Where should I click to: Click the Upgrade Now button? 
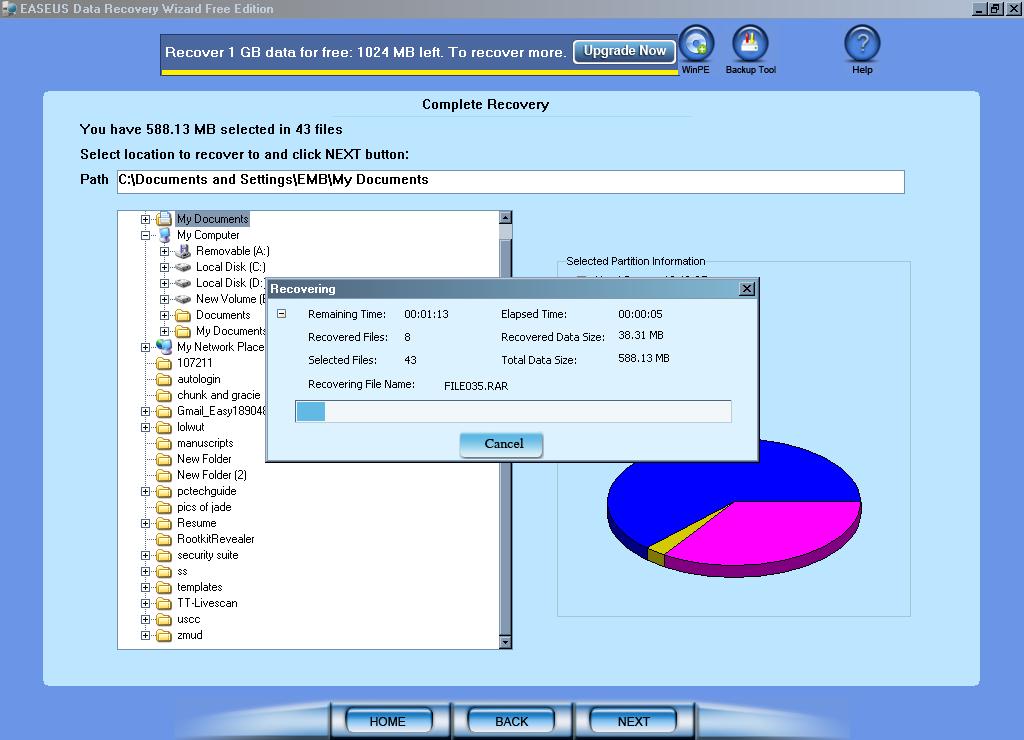click(624, 51)
